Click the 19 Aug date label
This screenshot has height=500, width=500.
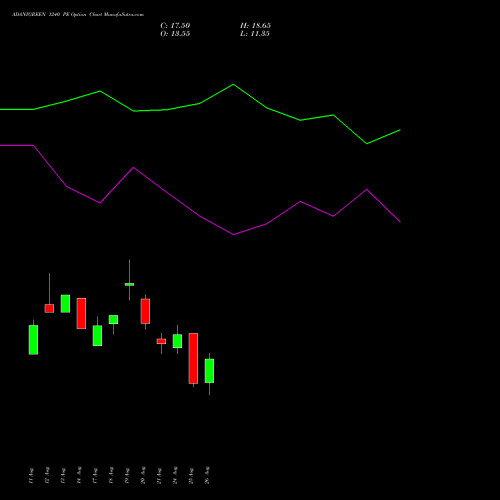(127, 476)
